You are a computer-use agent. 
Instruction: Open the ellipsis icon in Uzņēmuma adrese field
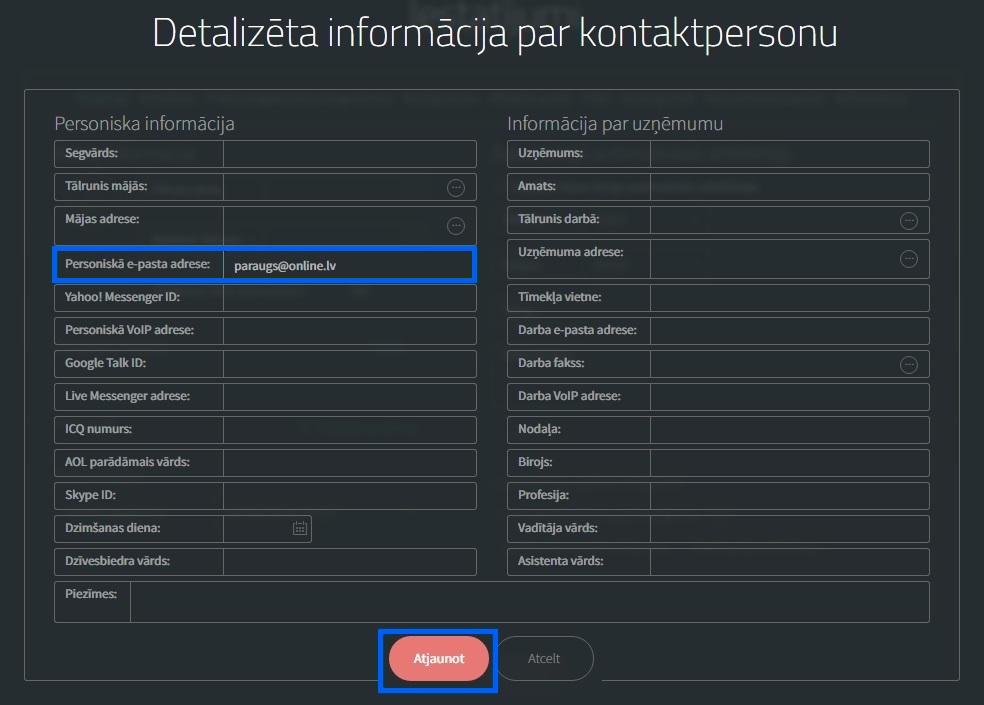[909, 259]
